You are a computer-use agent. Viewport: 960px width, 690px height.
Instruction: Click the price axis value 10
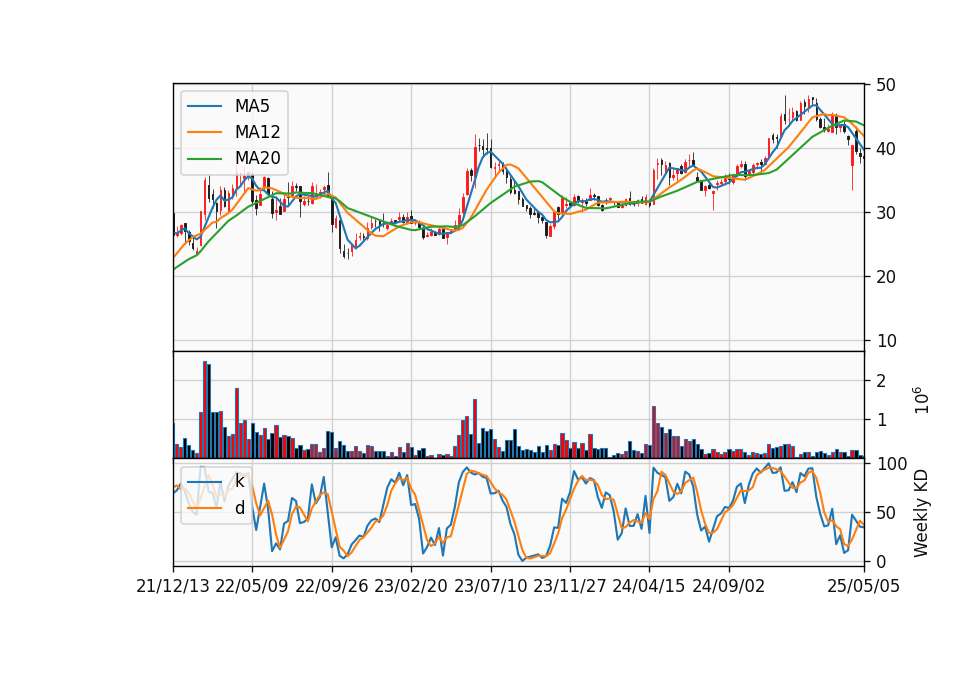(x=886, y=341)
